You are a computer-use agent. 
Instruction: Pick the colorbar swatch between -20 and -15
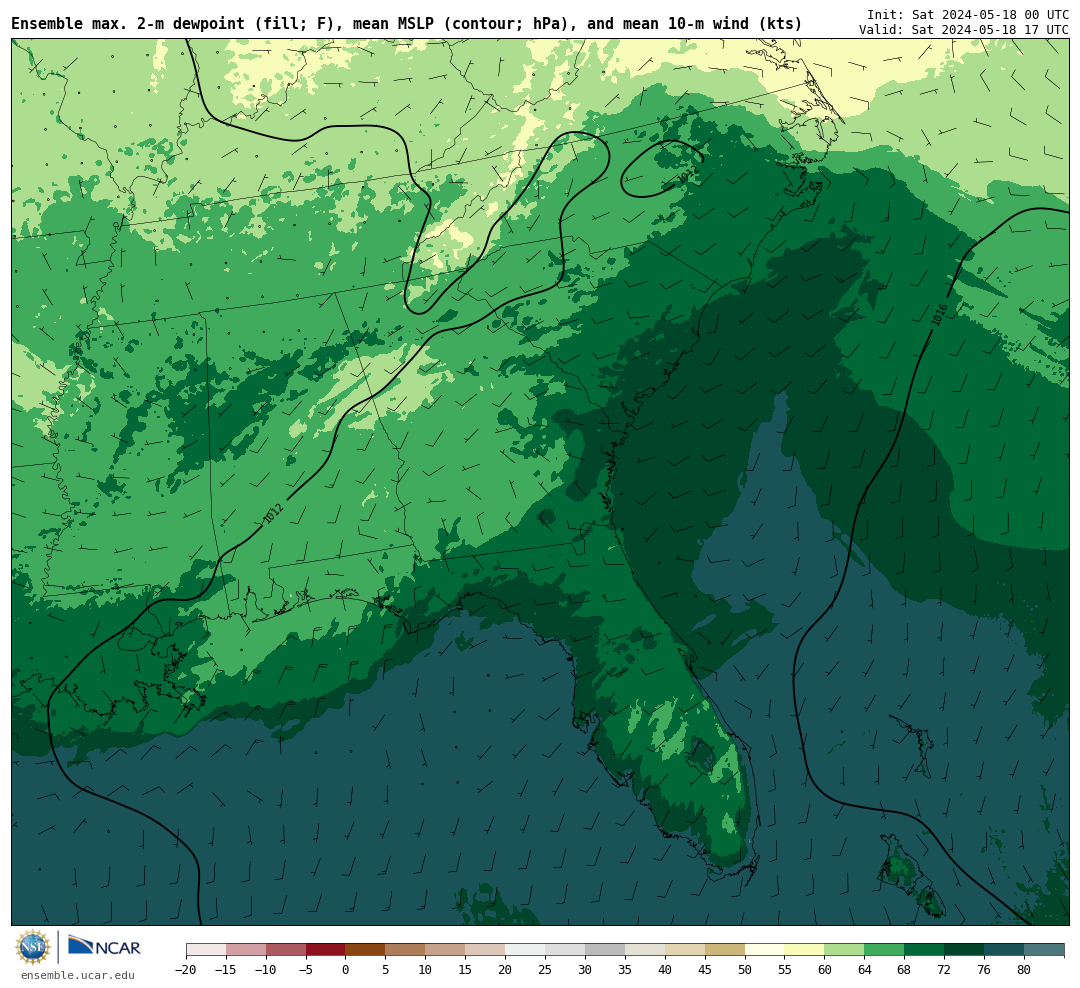(x=206, y=949)
